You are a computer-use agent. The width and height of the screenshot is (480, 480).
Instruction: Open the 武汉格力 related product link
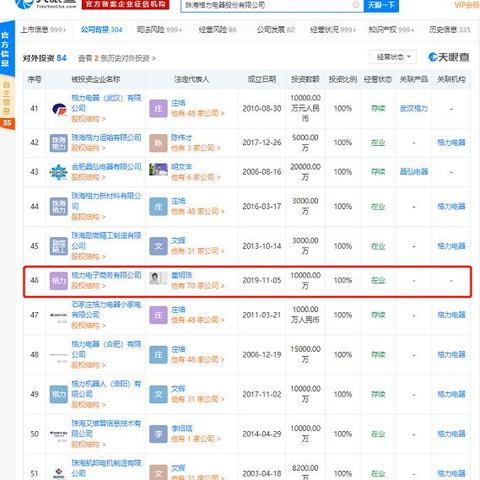click(414, 109)
